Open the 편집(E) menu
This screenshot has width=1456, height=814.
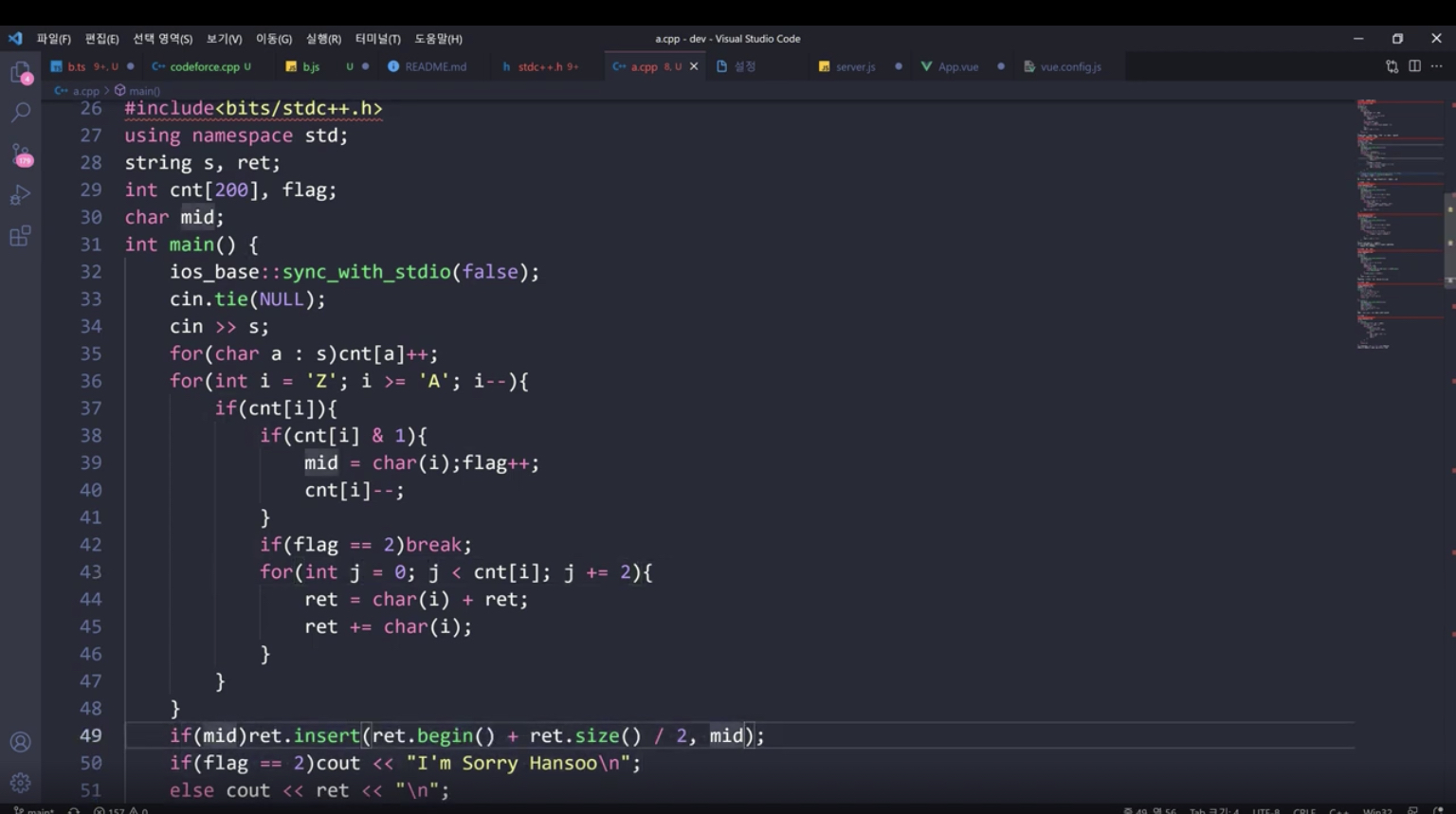coord(101,39)
